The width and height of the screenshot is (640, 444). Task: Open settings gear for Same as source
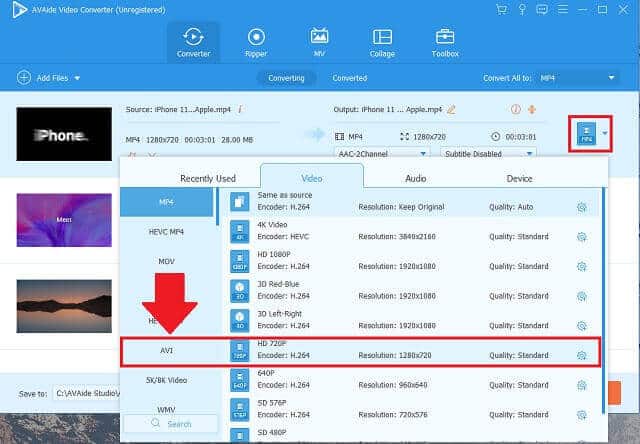582,207
